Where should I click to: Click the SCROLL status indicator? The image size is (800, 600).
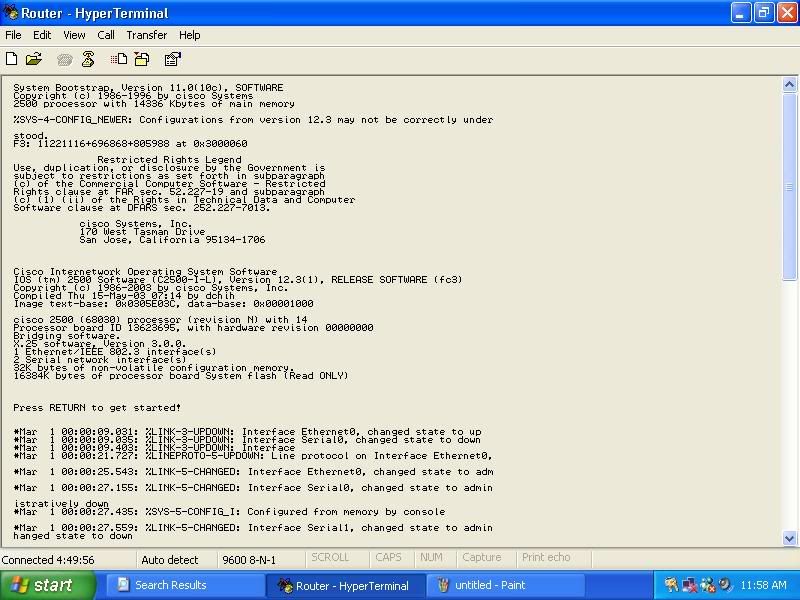click(330, 558)
